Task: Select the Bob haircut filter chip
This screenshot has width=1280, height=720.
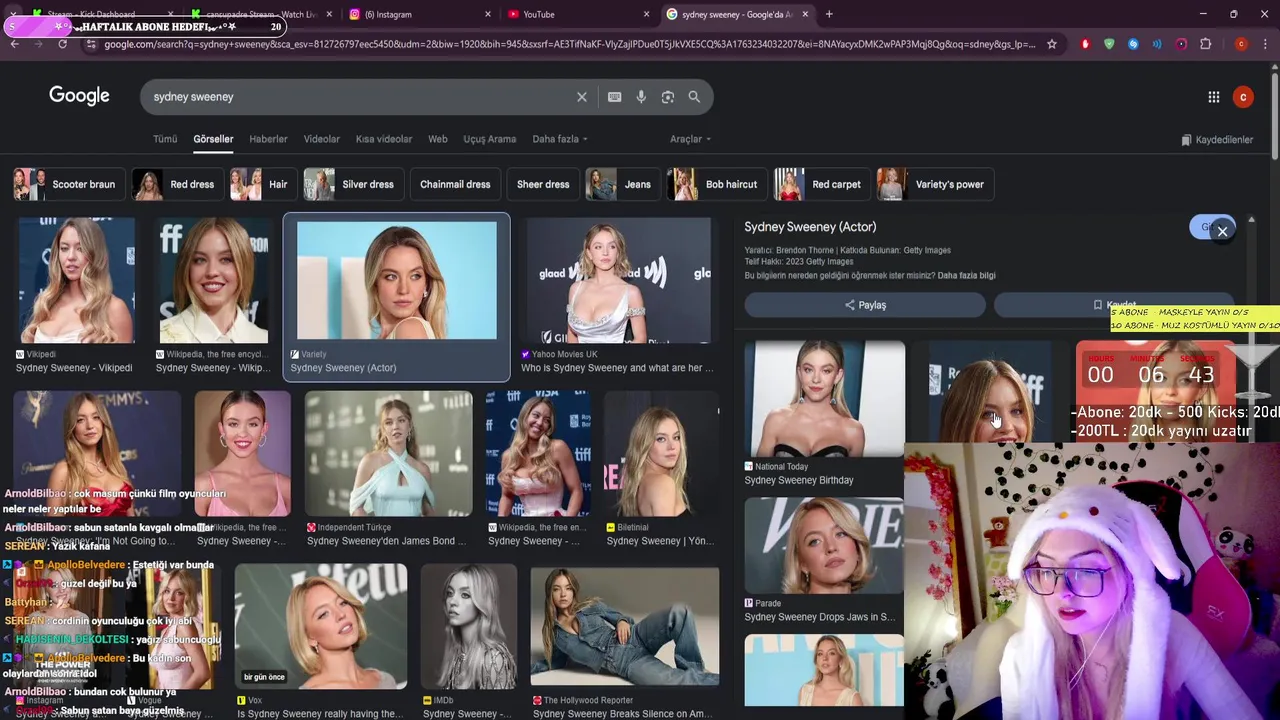Action: click(x=718, y=184)
